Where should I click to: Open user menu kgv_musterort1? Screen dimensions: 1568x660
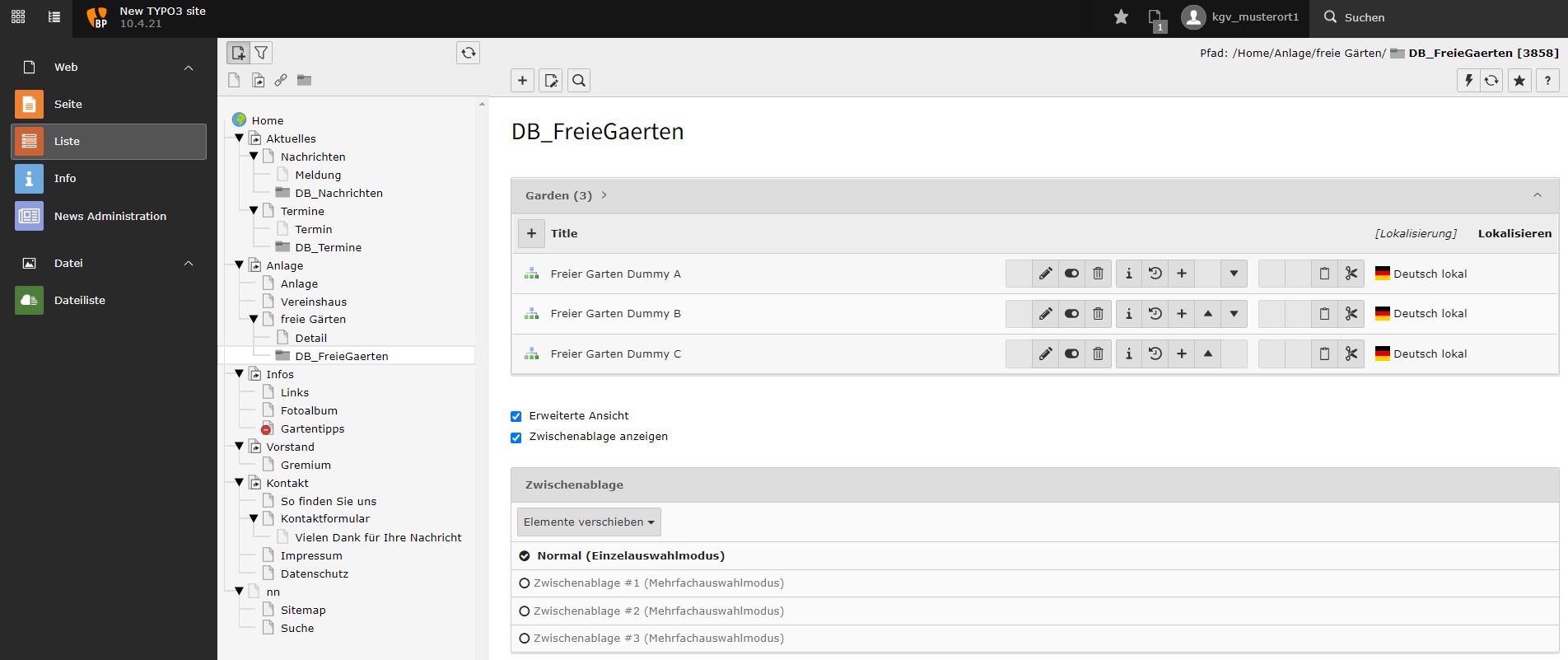[x=1239, y=17]
